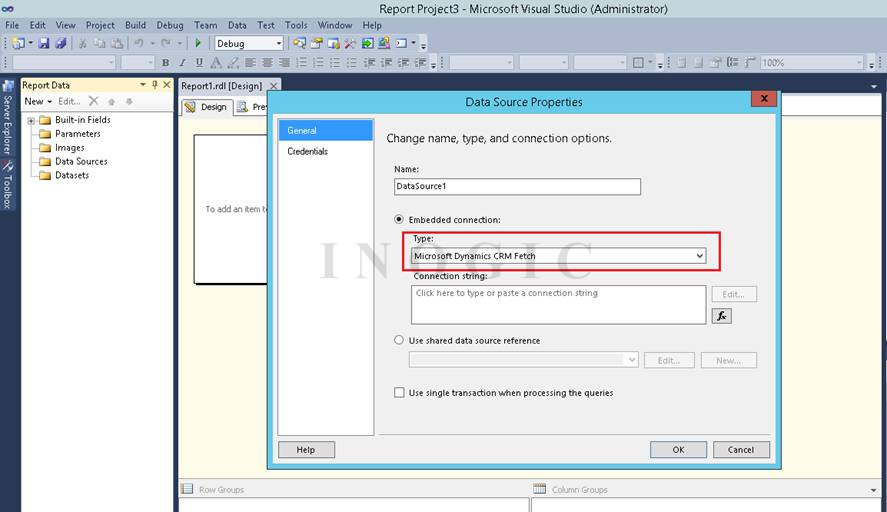This screenshot has height=512, width=887.
Task: Open the Undo history dropdown arrow
Action: (x=152, y=43)
